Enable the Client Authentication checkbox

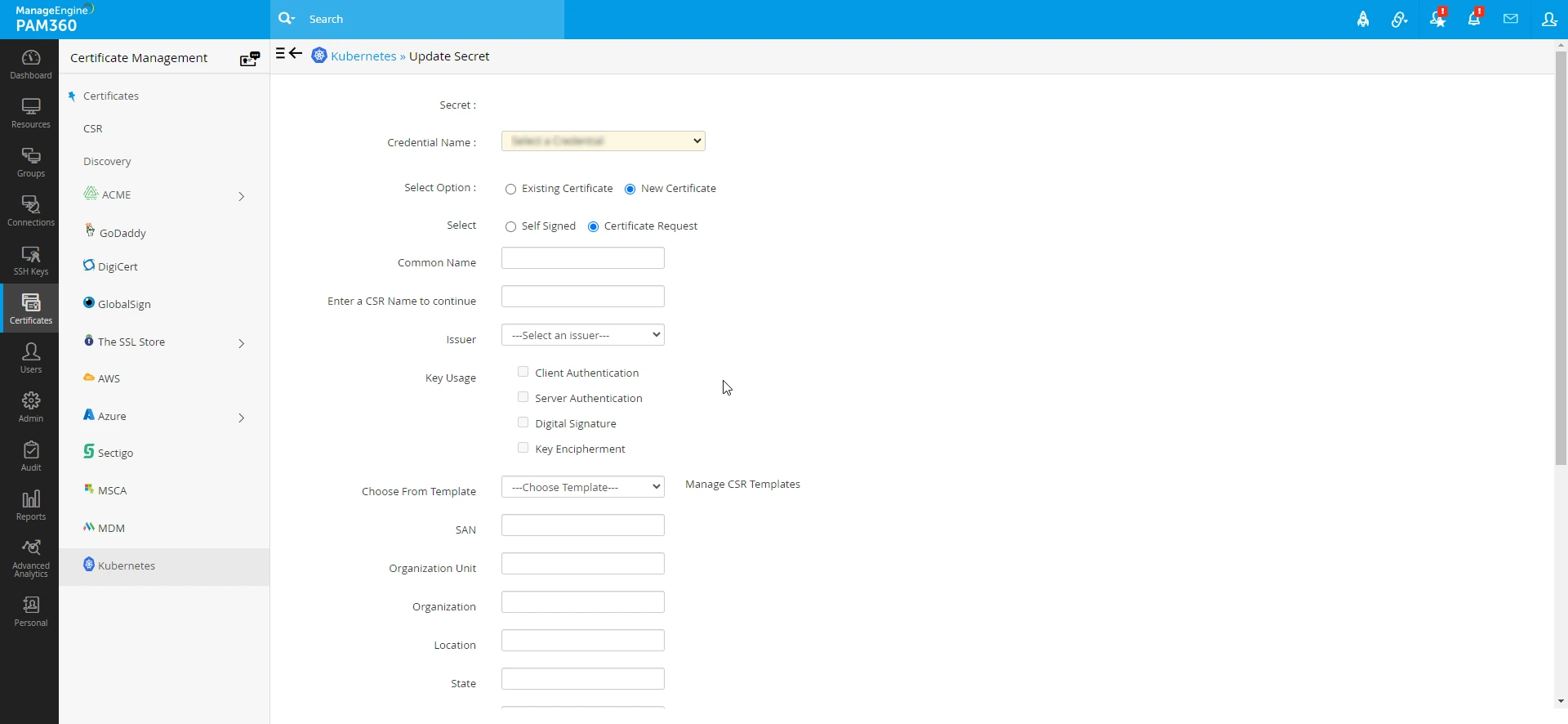coord(523,372)
